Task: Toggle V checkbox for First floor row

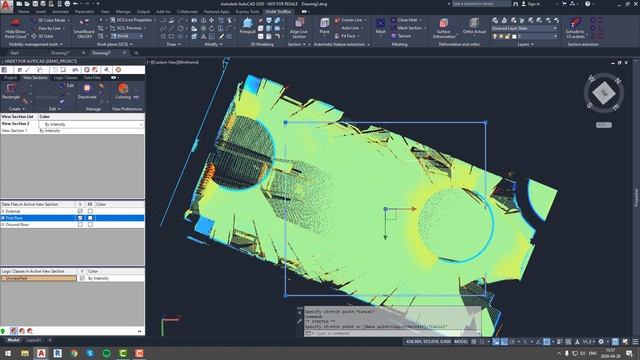Action: click(x=80, y=218)
